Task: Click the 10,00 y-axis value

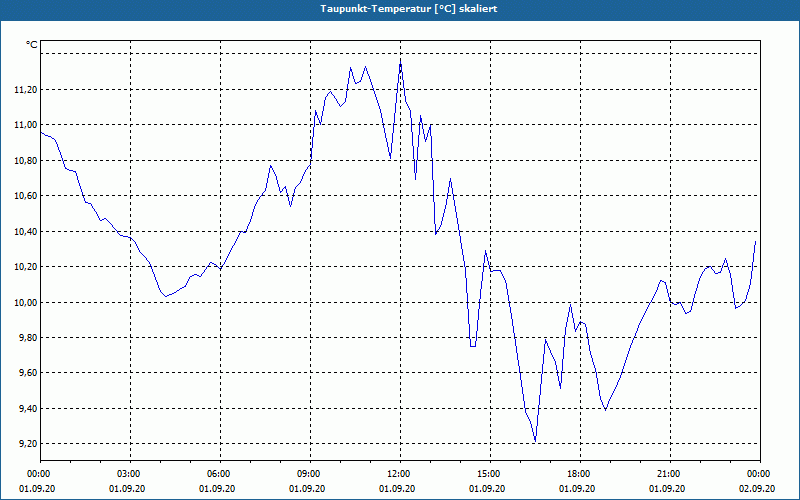Action: tap(25, 303)
